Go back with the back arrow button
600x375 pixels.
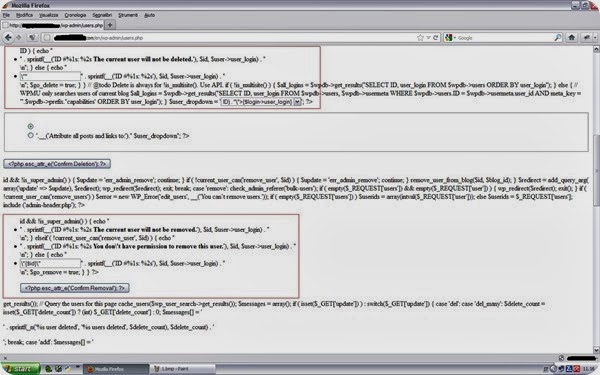pyautogui.click(x=8, y=38)
